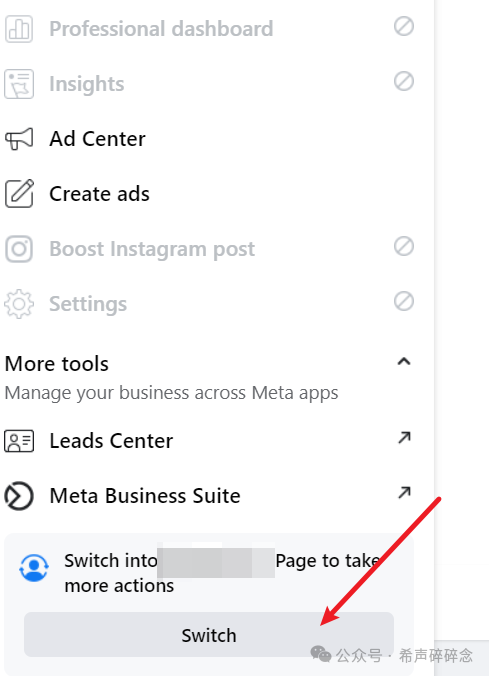The height and width of the screenshot is (676, 489).
Task: Click the Ad Center megaphone icon
Action: pyautogui.click(x=19, y=139)
